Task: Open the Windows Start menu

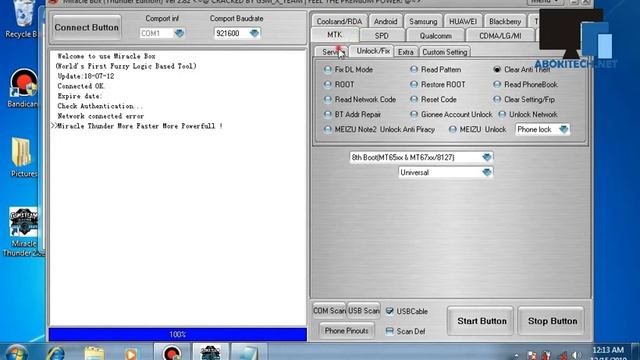Action: tap(16, 353)
